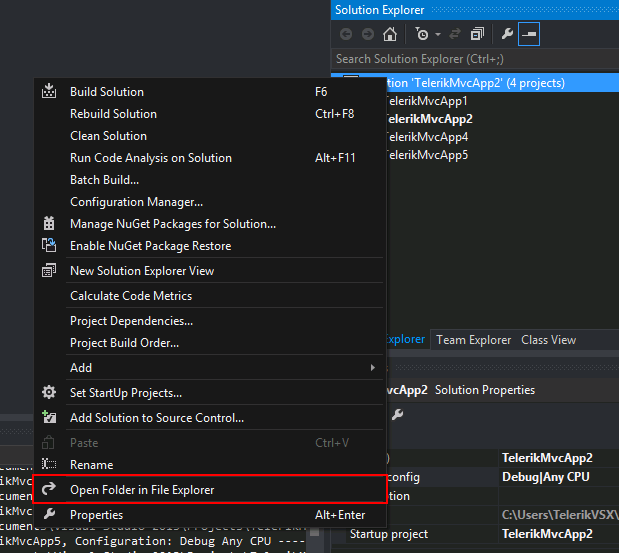Switch to the Solution Explorer tab

406,339
